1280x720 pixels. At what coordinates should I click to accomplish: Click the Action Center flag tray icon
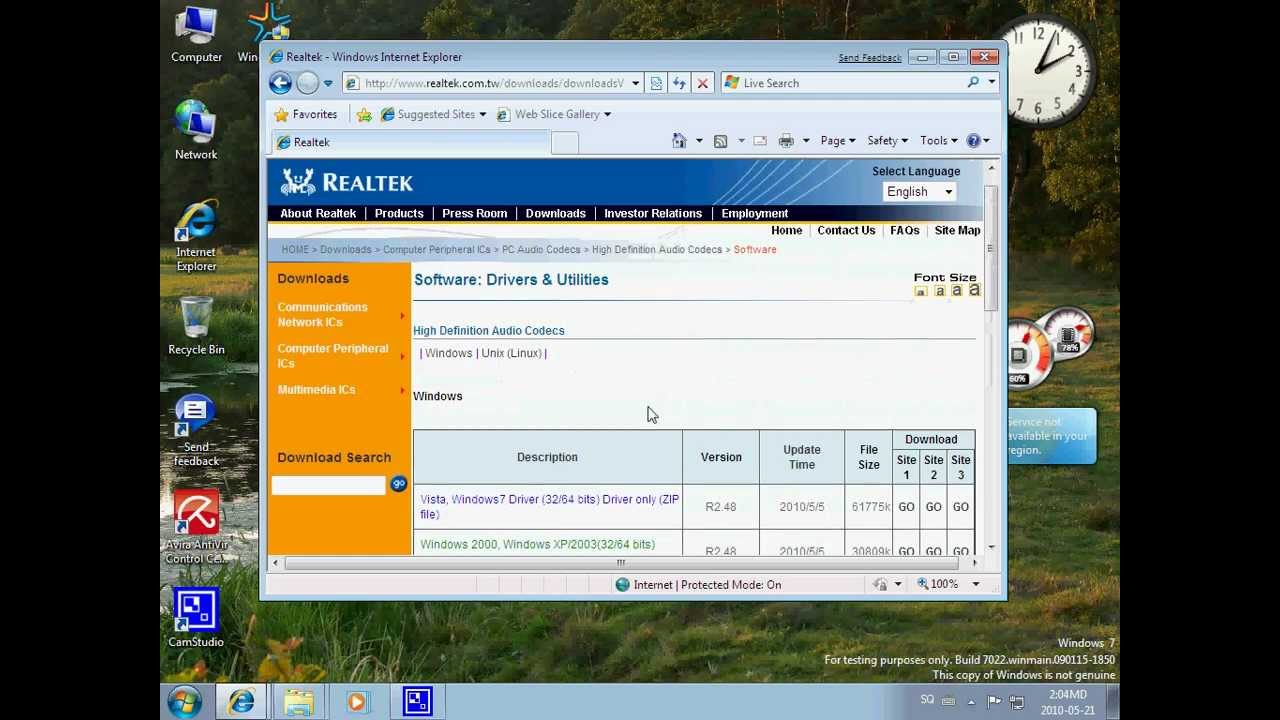pos(994,702)
